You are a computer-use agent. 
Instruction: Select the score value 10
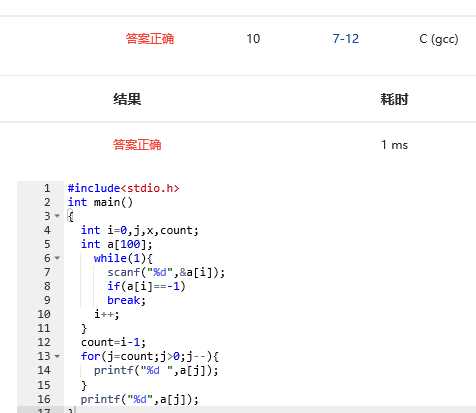click(x=253, y=39)
